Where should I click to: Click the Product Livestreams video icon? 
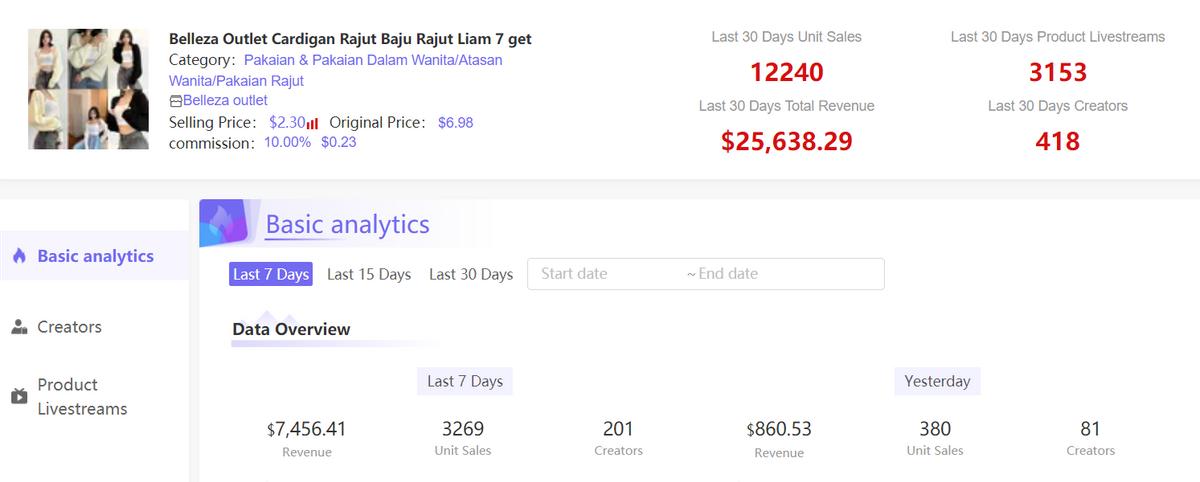coord(19,397)
